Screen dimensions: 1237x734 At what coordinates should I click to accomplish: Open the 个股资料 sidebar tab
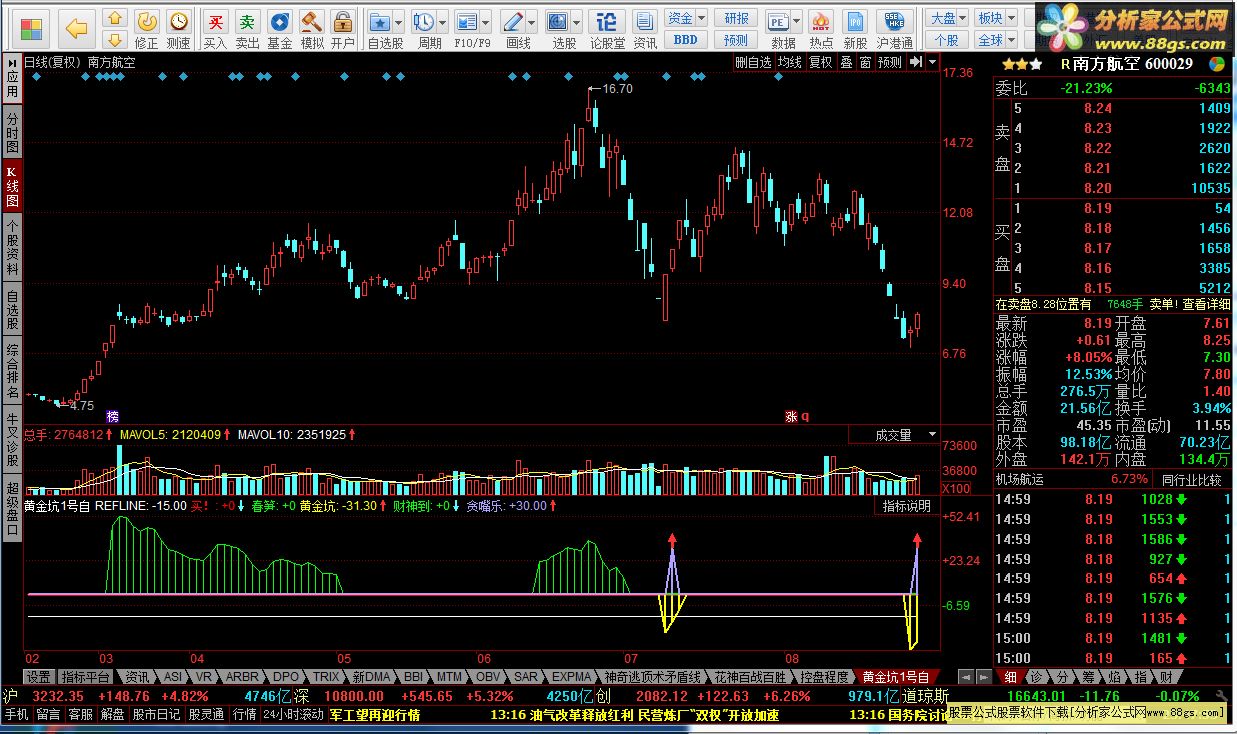(12, 248)
